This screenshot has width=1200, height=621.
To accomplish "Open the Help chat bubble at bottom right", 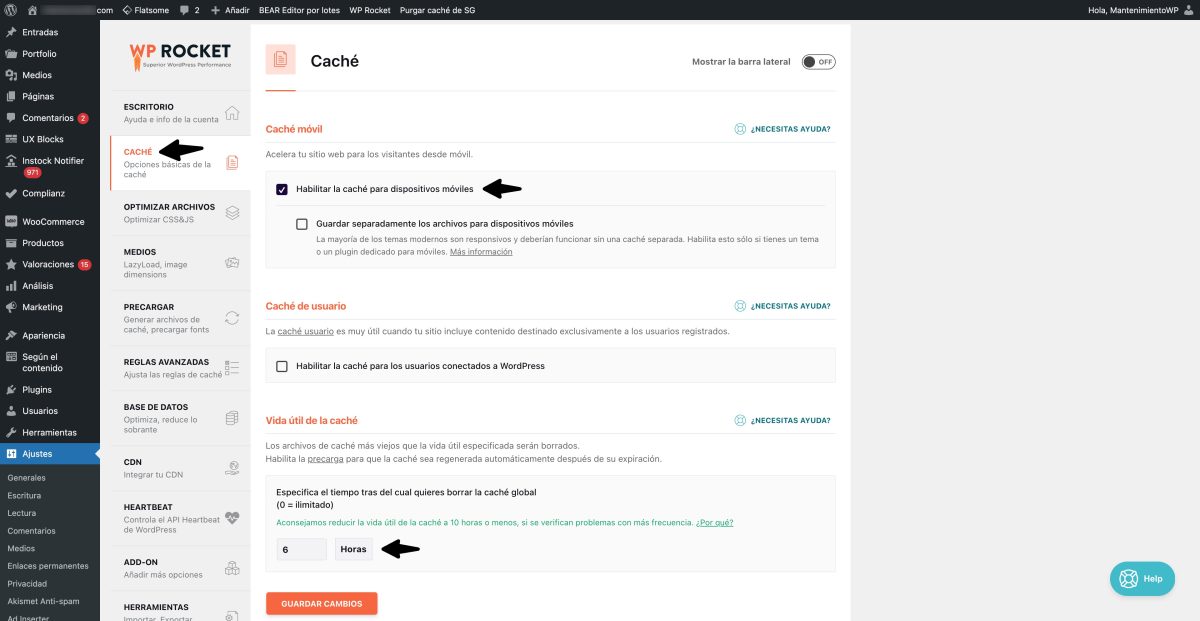I will (x=1141, y=578).
